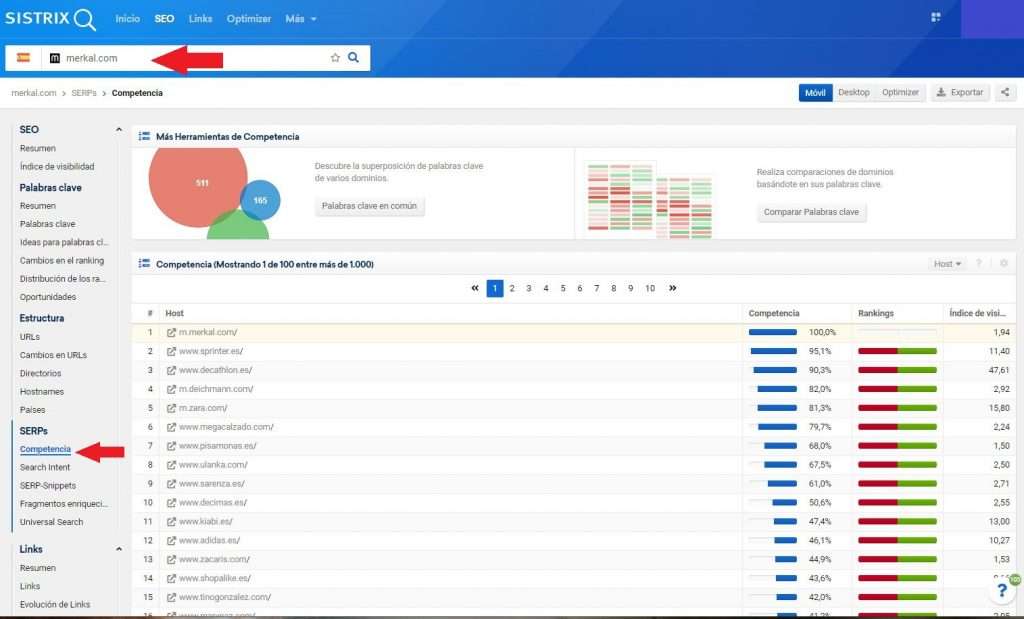Go to page 2 of results
Image resolution: width=1024 pixels, height=619 pixels.
[512, 288]
